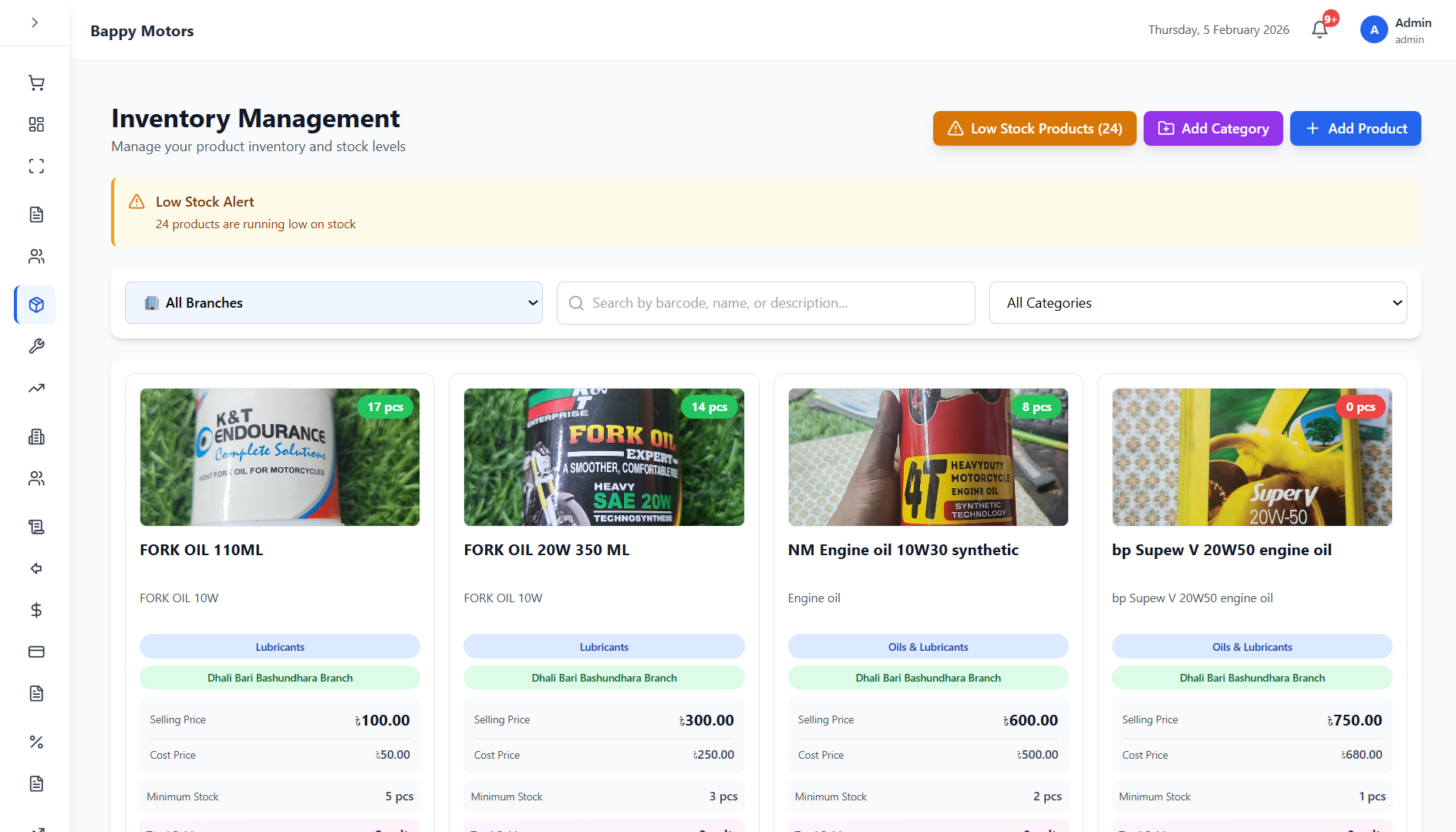Click the green 8 pcs stock badge

(x=1036, y=407)
